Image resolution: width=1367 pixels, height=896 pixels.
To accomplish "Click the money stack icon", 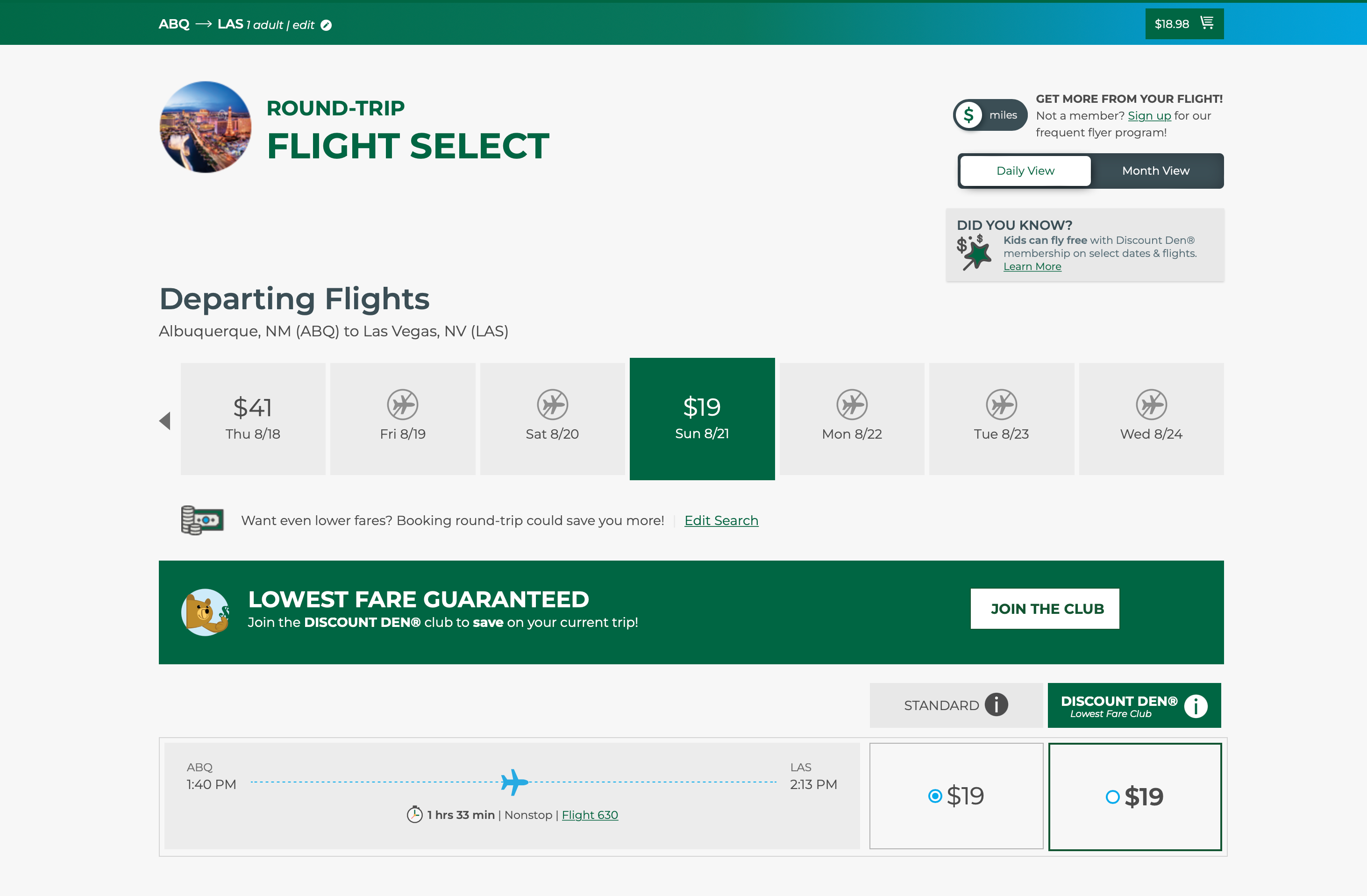I will click(202, 520).
